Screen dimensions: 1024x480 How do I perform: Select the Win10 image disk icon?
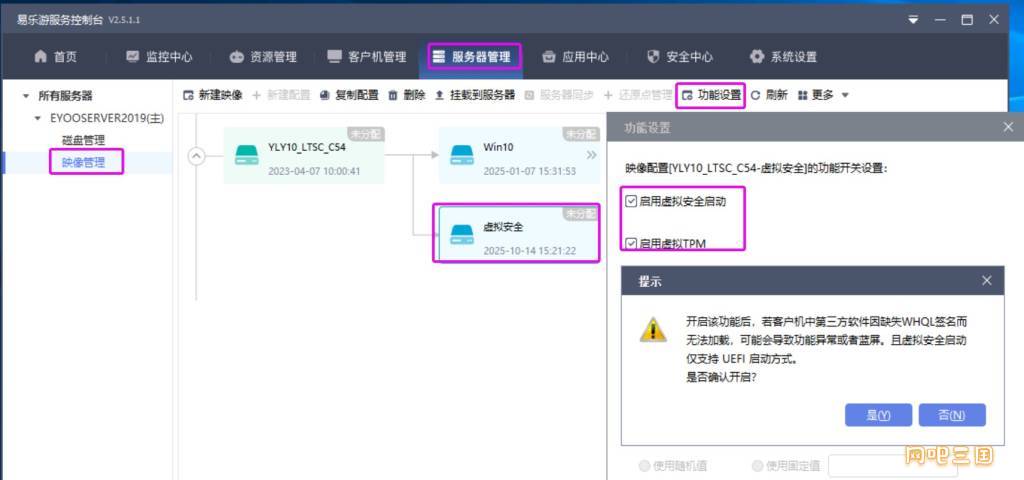(x=461, y=155)
